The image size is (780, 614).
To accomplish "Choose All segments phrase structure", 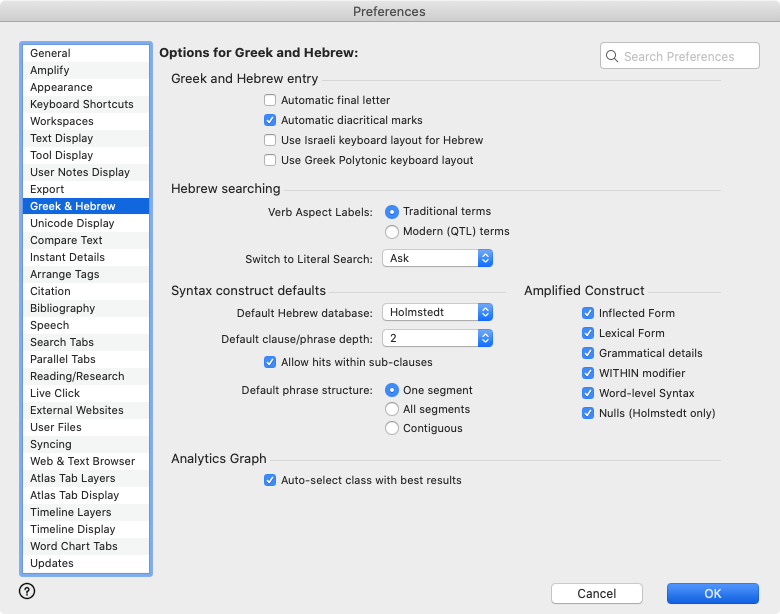I will (392, 409).
